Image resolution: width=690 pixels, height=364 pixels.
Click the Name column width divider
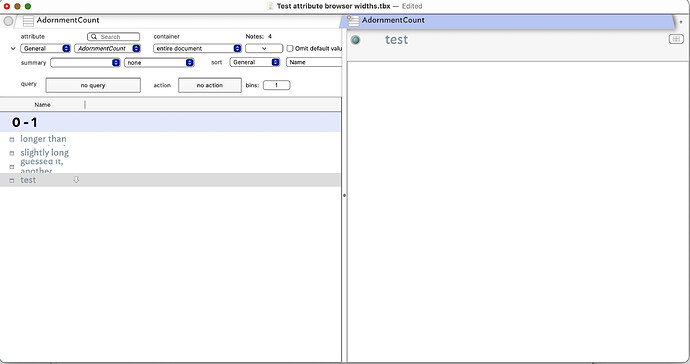point(85,105)
